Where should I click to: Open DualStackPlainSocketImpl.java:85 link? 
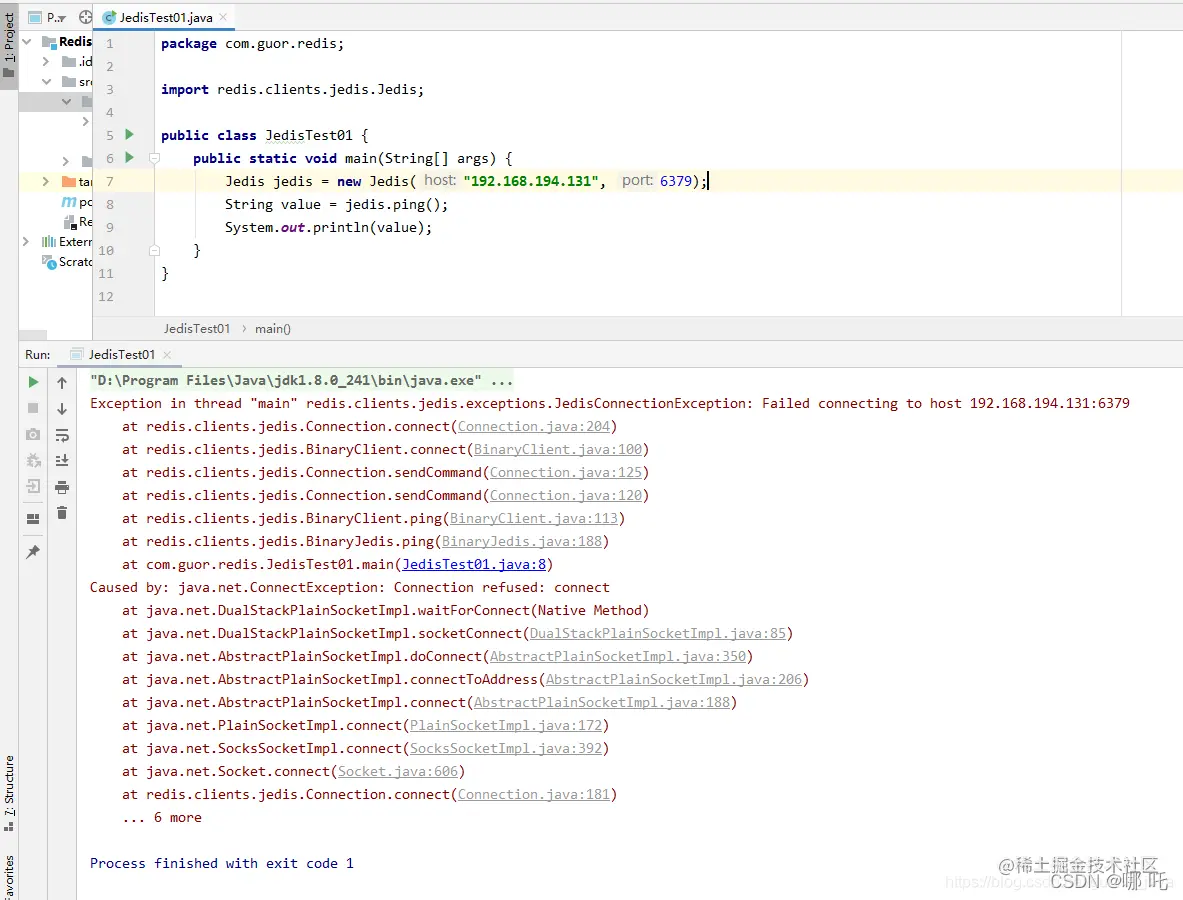657,634
